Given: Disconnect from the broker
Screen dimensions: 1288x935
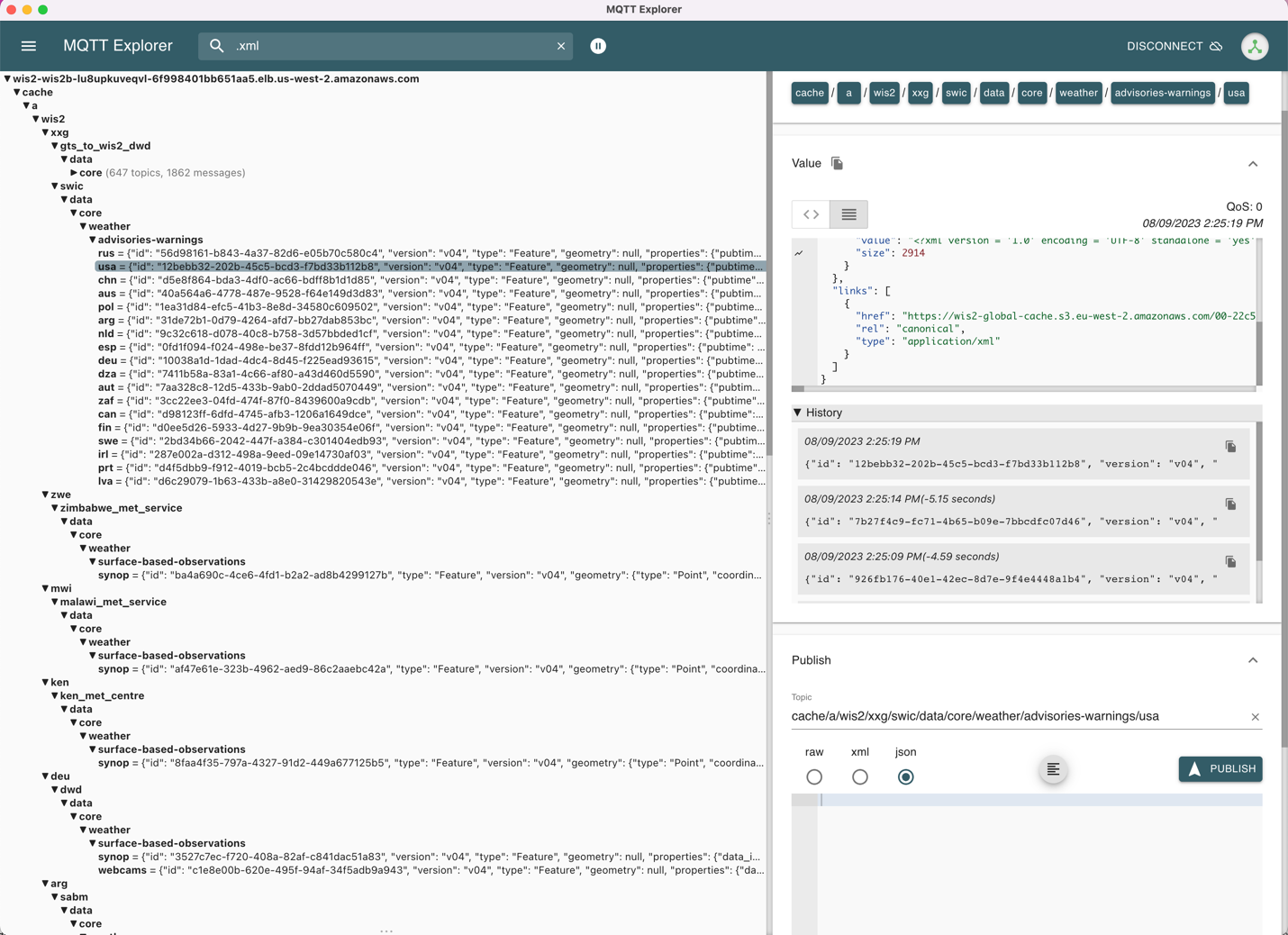Looking at the screenshot, I should [1175, 46].
